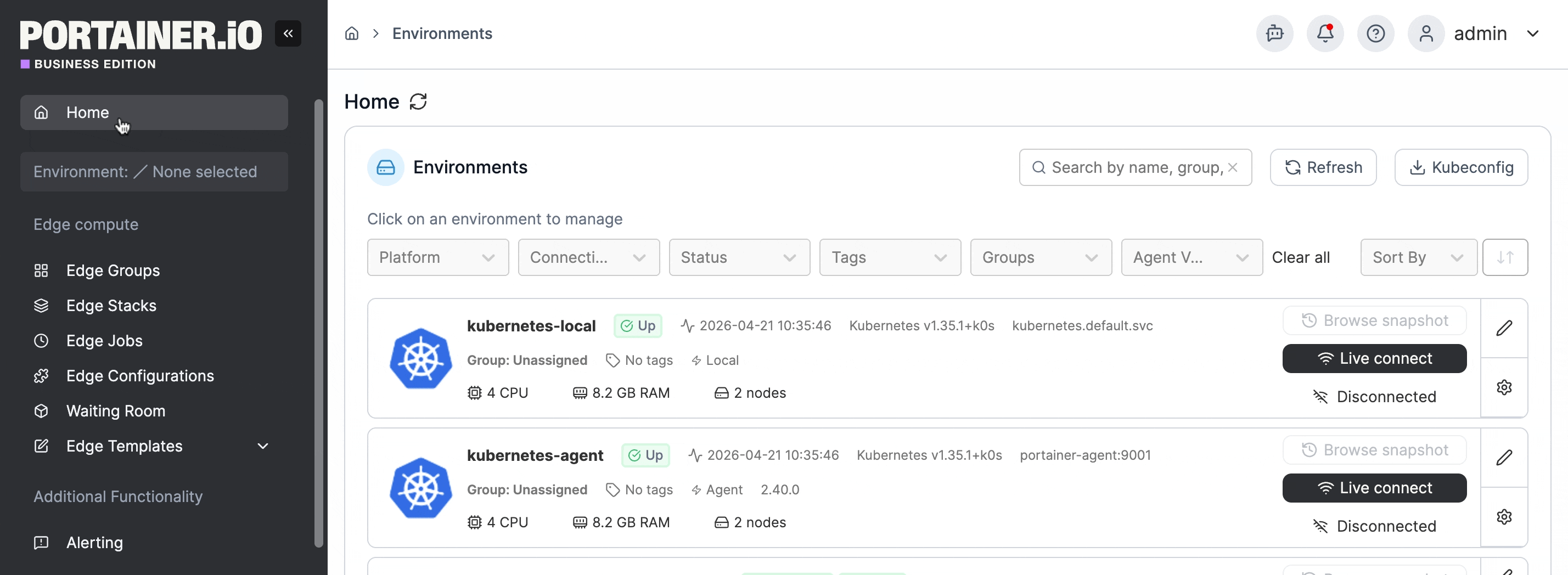The height and width of the screenshot is (575, 1568).
Task: Open kubernetes-agent settings gear icon
Action: pyautogui.click(x=1504, y=517)
